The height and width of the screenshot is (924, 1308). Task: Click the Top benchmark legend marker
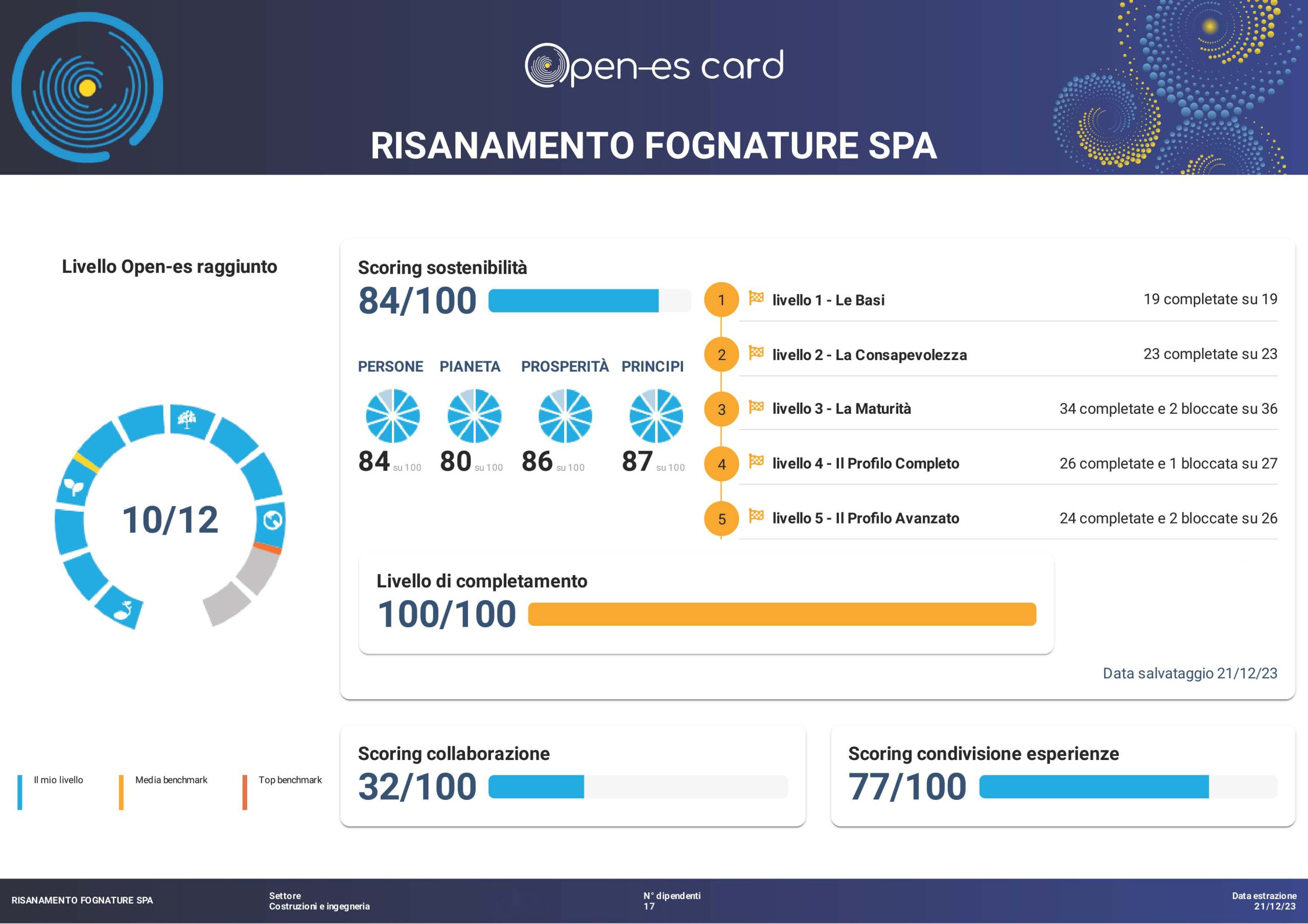[x=245, y=792]
